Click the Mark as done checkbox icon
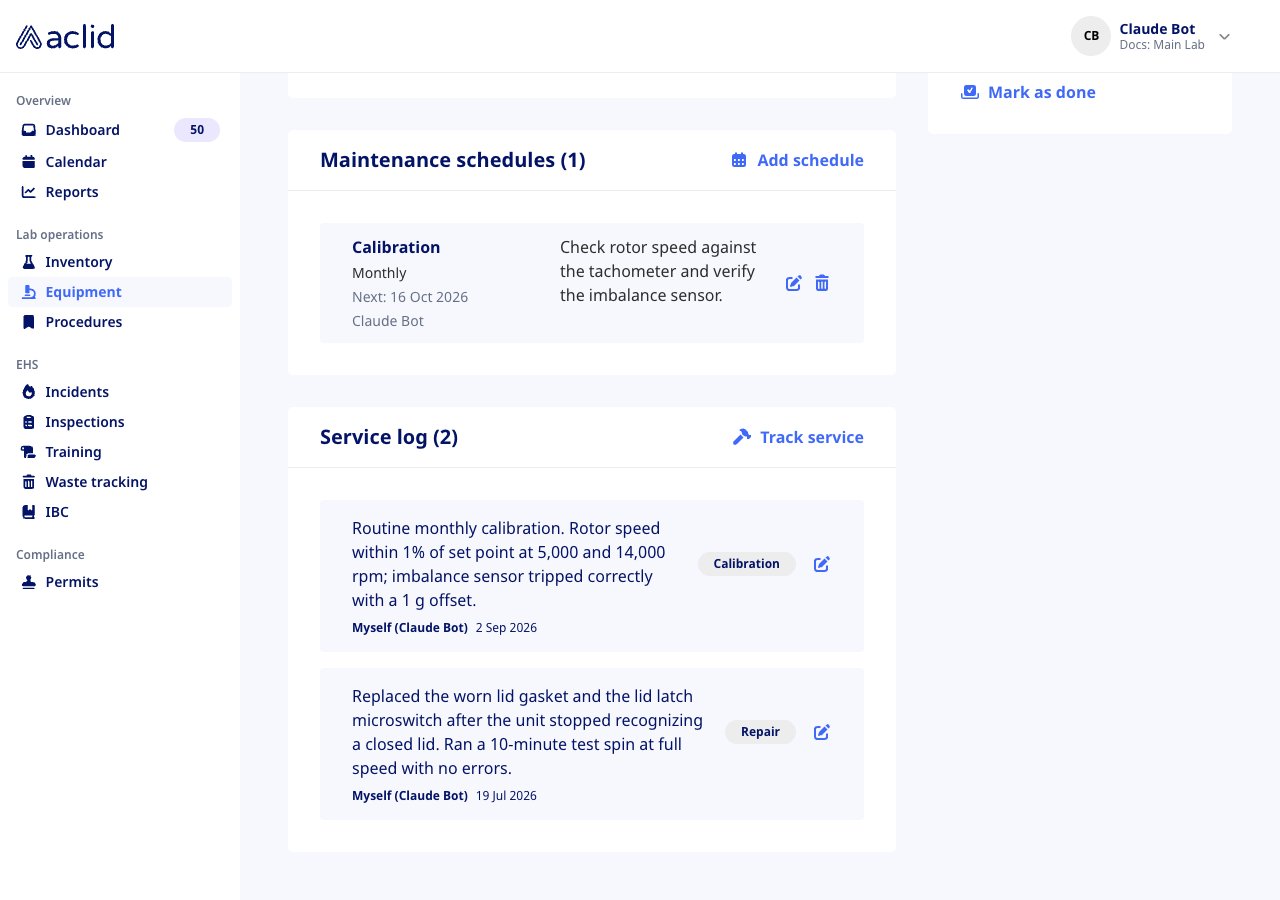Viewport: 1280px width, 900px height. click(x=969, y=92)
